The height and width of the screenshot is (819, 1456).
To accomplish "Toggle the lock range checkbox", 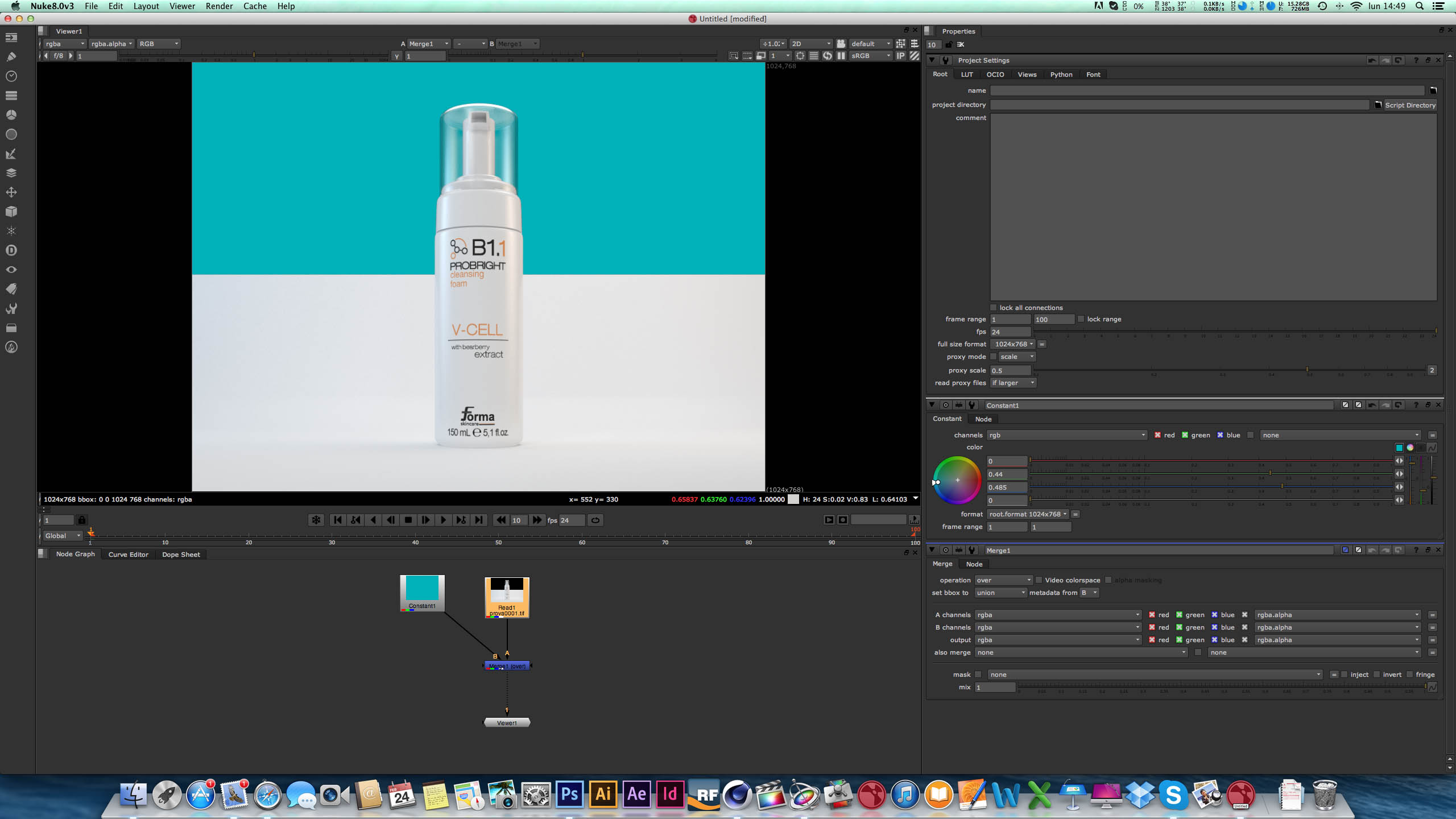I will point(1081,319).
